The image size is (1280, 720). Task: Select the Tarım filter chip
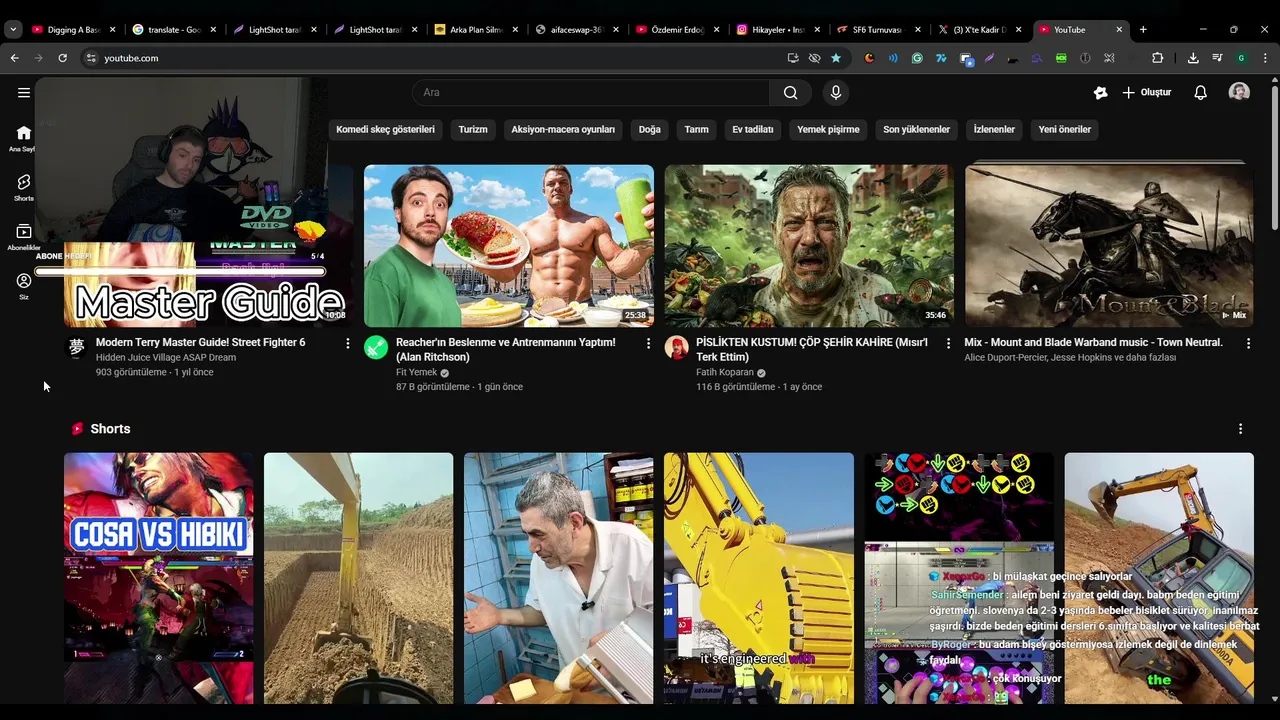point(696,130)
